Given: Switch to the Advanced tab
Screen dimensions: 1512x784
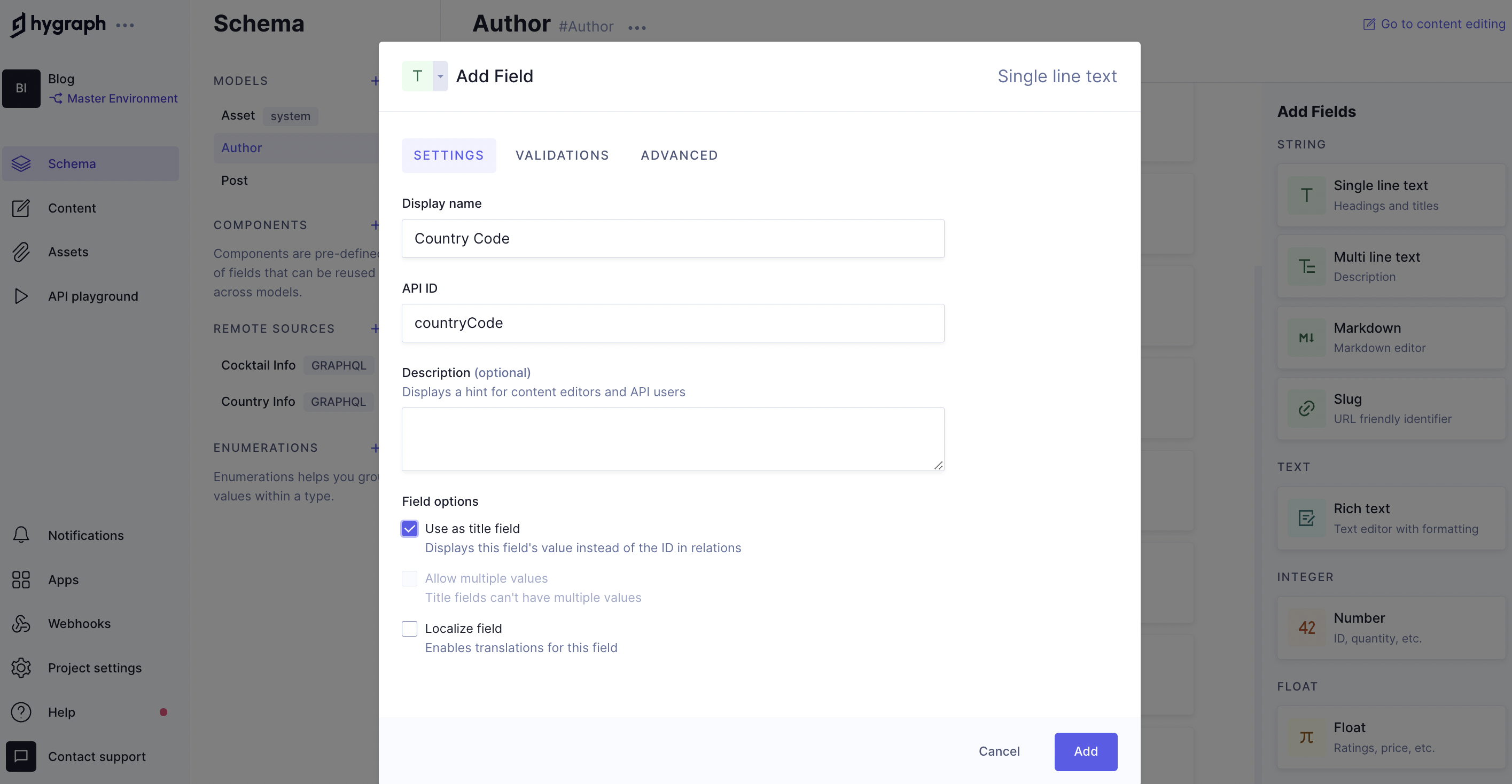Looking at the screenshot, I should [679, 155].
